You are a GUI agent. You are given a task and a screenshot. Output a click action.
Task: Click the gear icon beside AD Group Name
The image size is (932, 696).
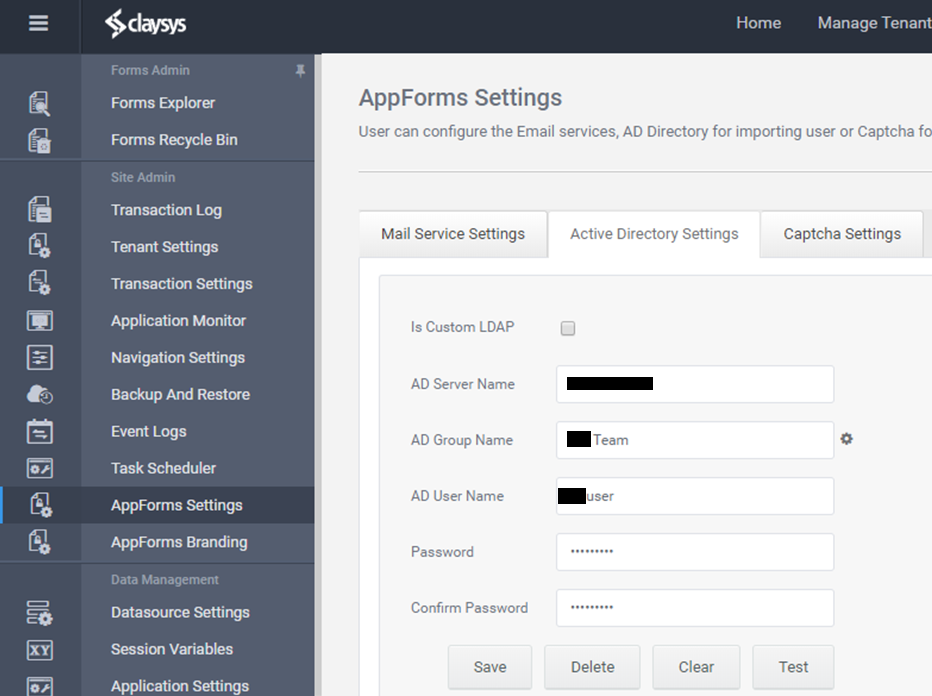(846, 439)
